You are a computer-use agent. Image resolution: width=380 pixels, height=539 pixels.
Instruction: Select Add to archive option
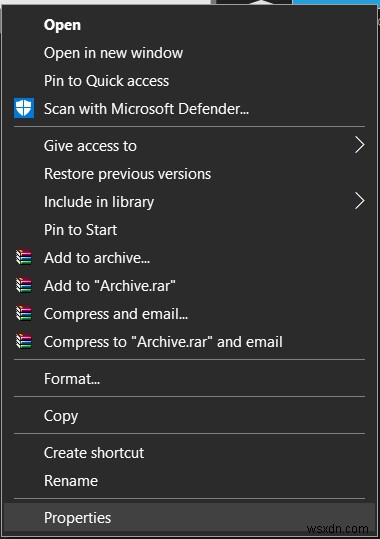[189, 257]
